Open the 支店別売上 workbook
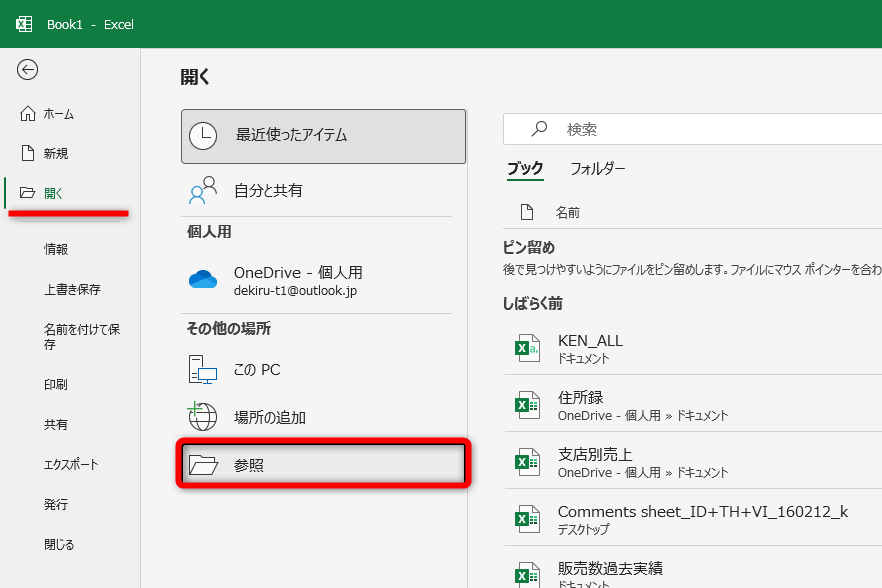This screenshot has width=882, height=588. pos(693,462)
